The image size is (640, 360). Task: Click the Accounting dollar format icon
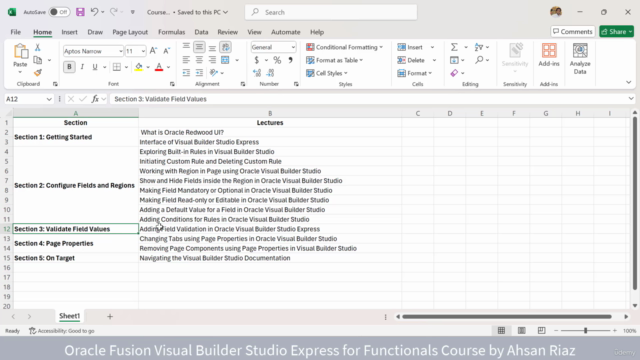[256, 60]
